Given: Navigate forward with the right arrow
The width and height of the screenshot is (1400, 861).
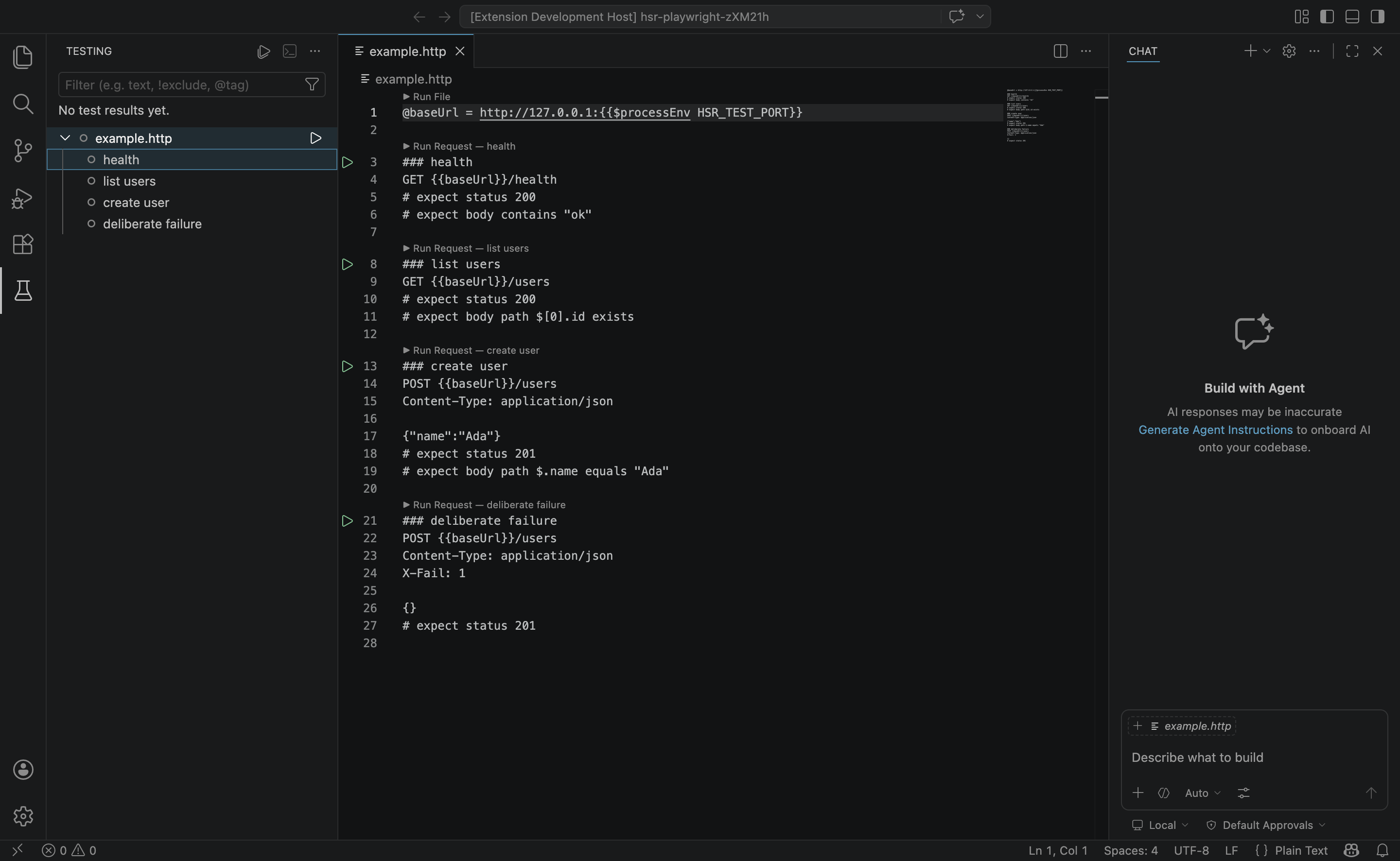Looking at the screenshot, I should pos(444,17).
